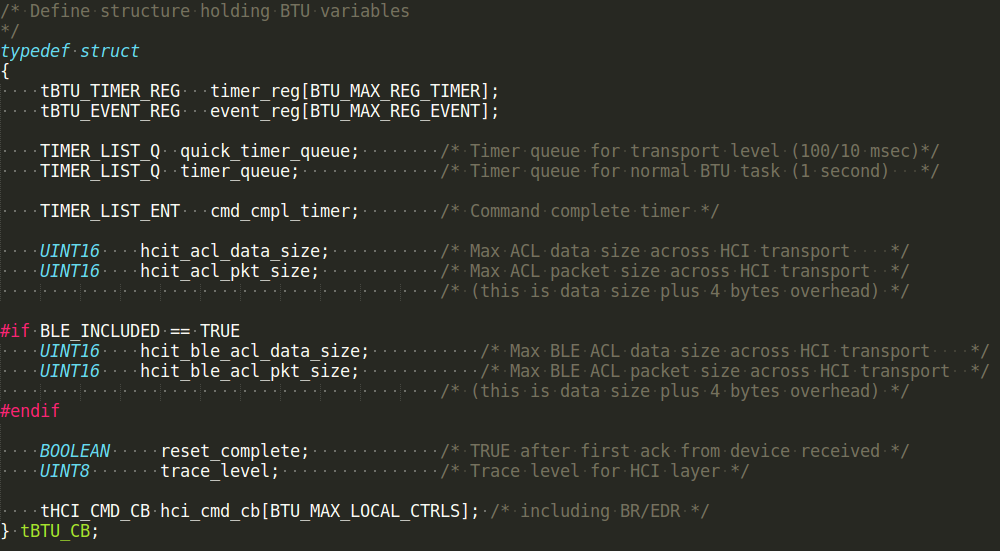Click the trace_level member
The height and width of the screenshot is (551, 1000).
tap(214, 471)
